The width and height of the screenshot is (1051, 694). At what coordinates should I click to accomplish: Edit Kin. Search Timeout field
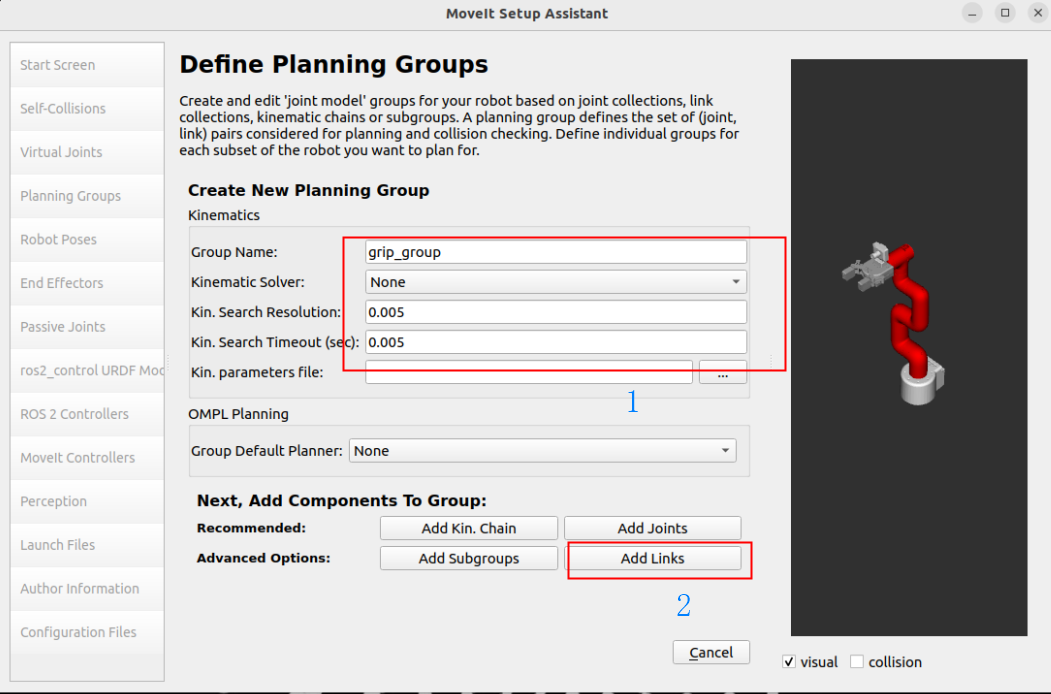[x=556, y=342]
